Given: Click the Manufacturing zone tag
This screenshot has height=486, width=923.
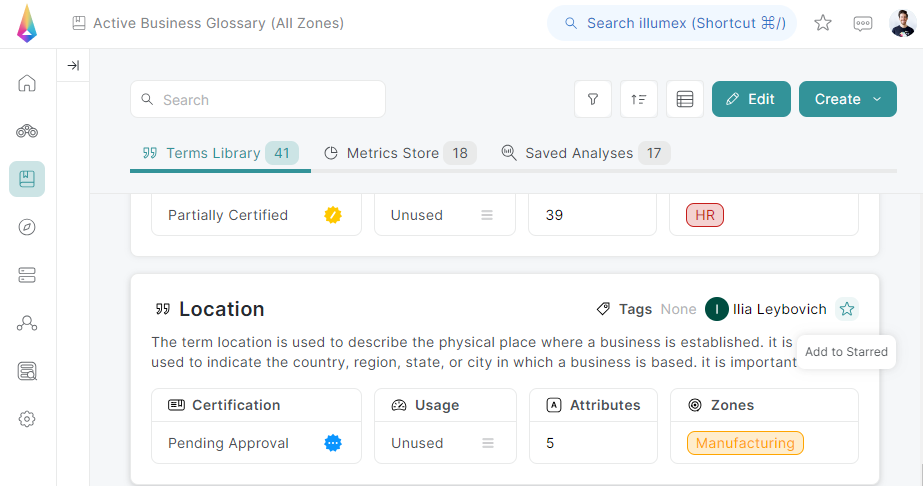Looking at the screenshot, I should pyautogui.click(x=745, y=443).
